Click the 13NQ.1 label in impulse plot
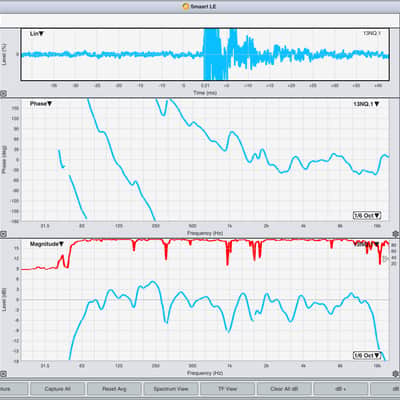This screenshot has width=400, height=400. pos(372,33)
